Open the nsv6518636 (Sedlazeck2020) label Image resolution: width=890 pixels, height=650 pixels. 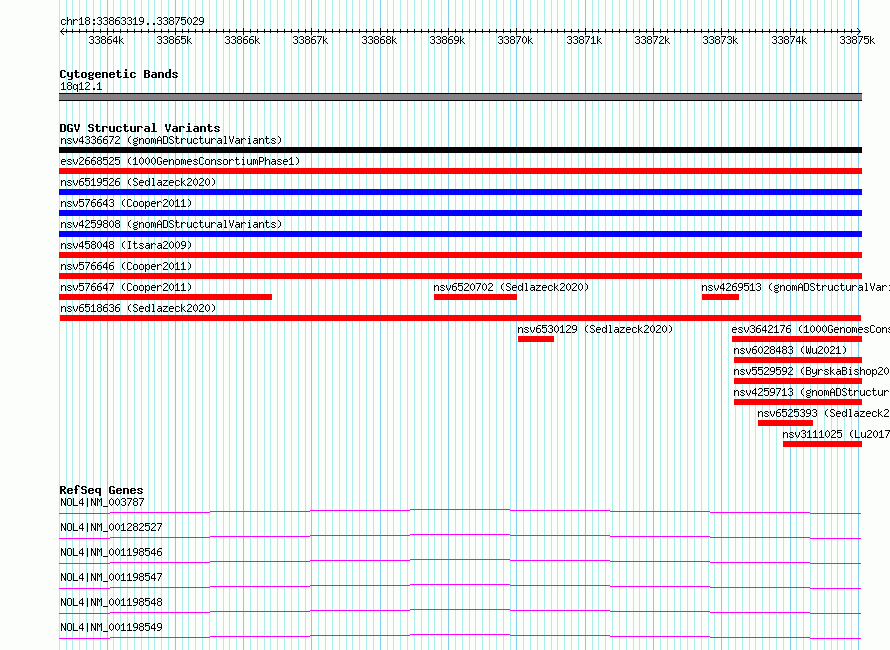pos(138,308)
